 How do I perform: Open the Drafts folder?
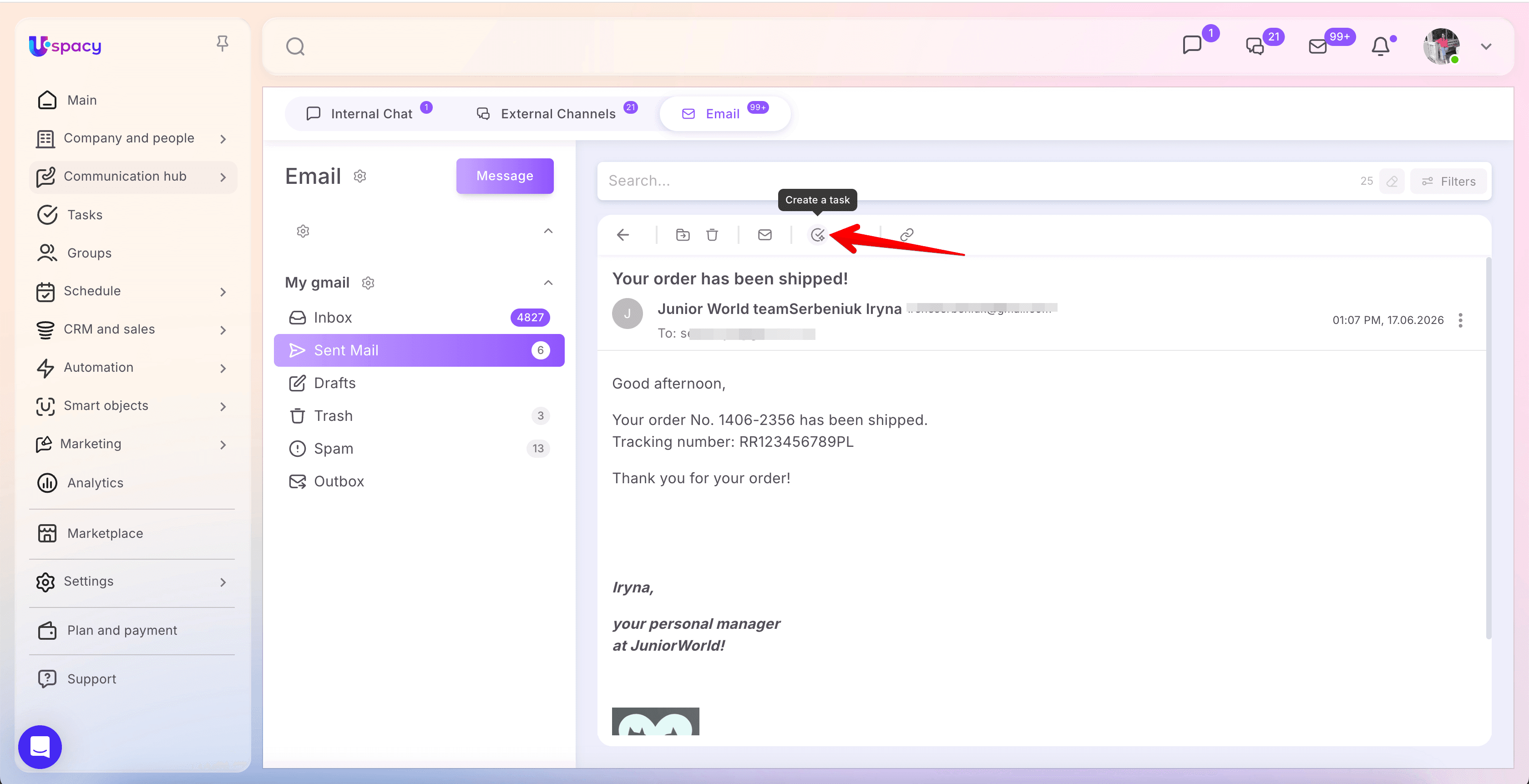[419, 383]
